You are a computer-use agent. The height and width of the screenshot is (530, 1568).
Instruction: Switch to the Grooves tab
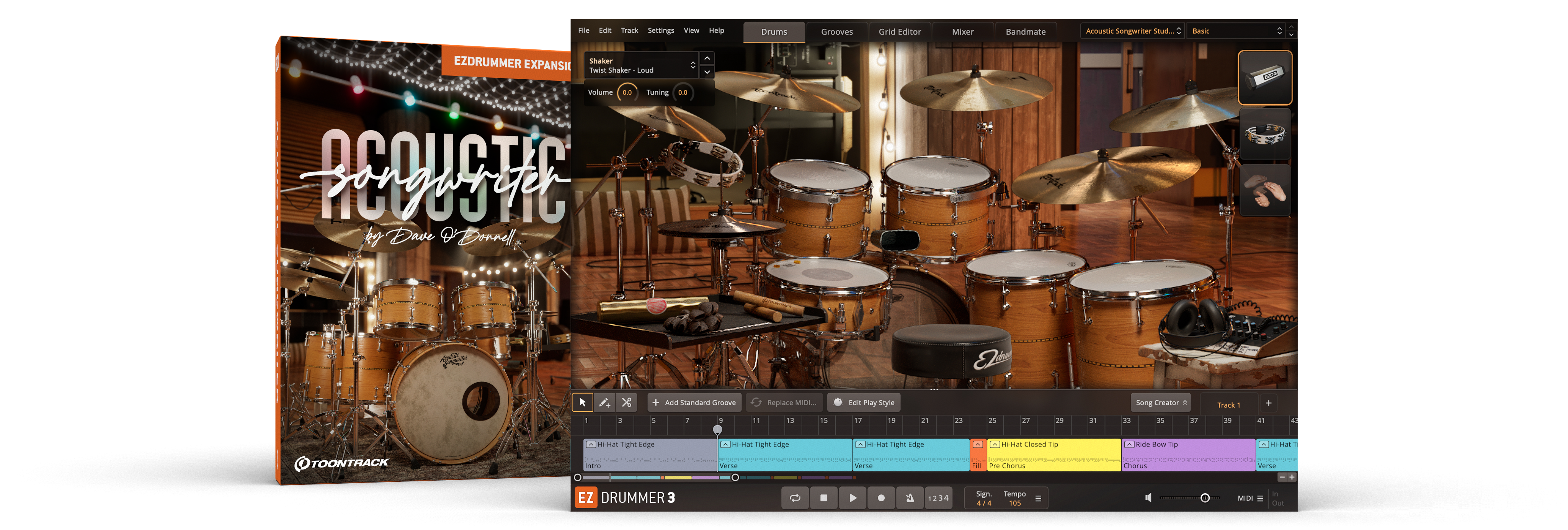[836, 32]
